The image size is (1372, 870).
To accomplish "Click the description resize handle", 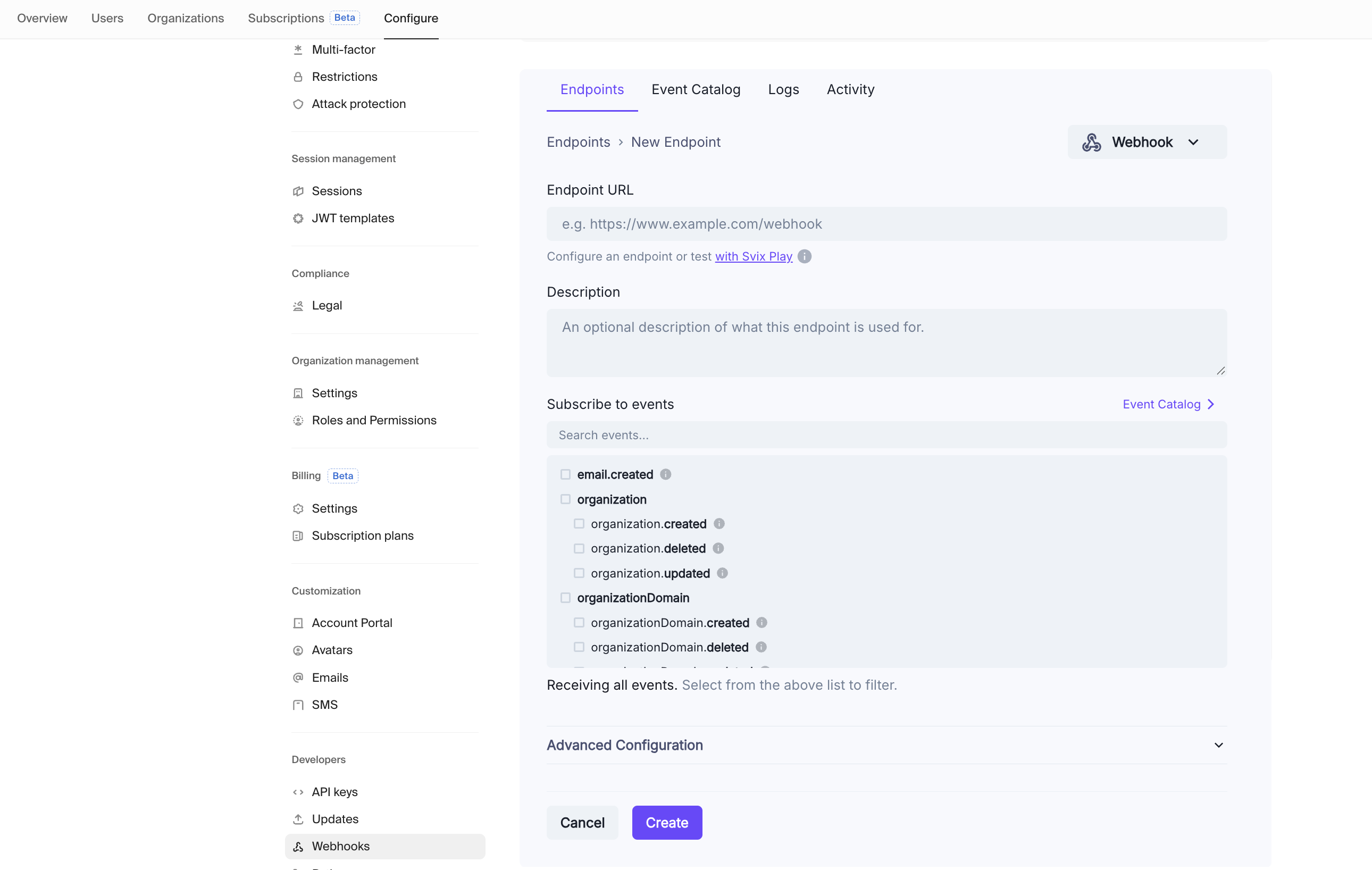I will [x=1220, y=371].
